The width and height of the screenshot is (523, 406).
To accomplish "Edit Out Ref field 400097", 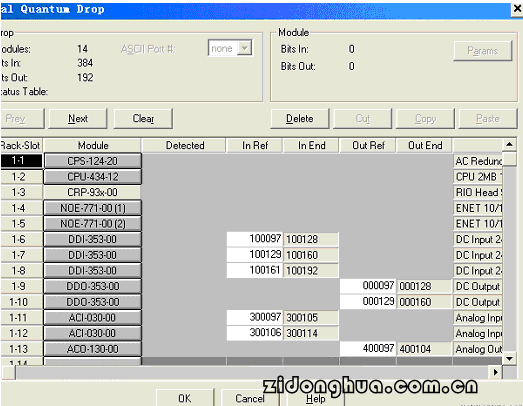I will coord(368,349).
